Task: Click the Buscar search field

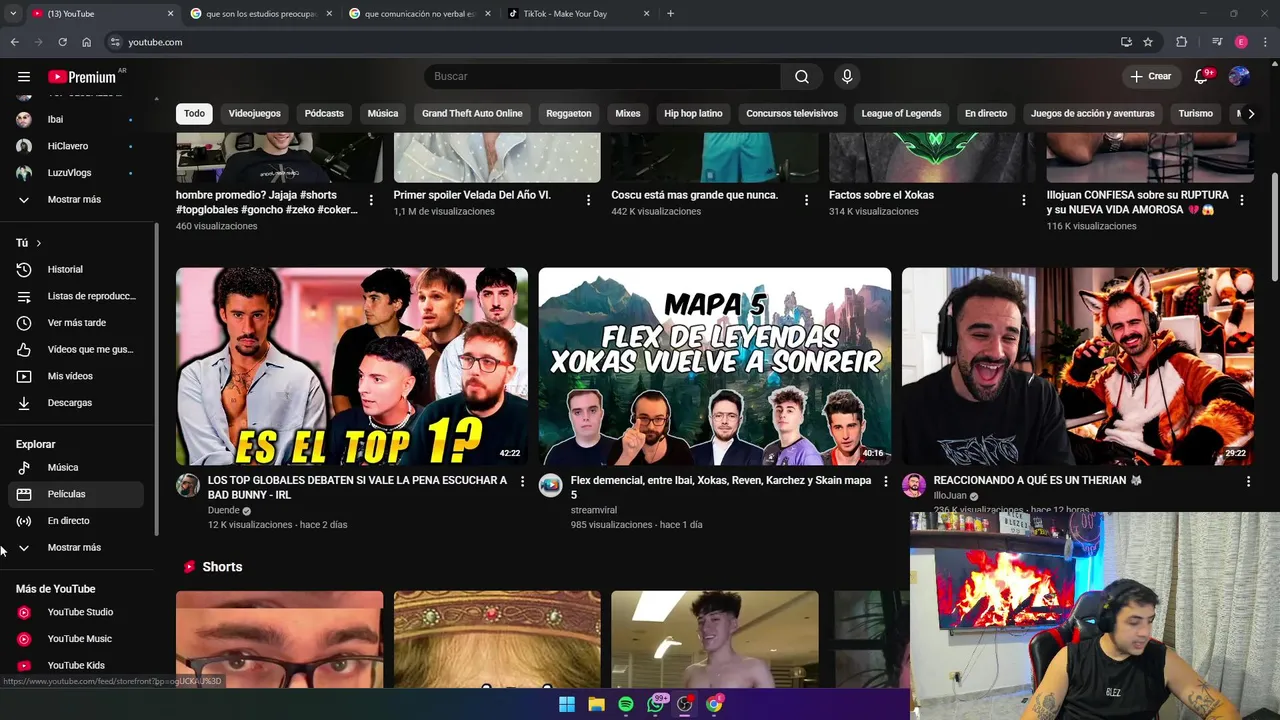Action: [x=603, y=77]
